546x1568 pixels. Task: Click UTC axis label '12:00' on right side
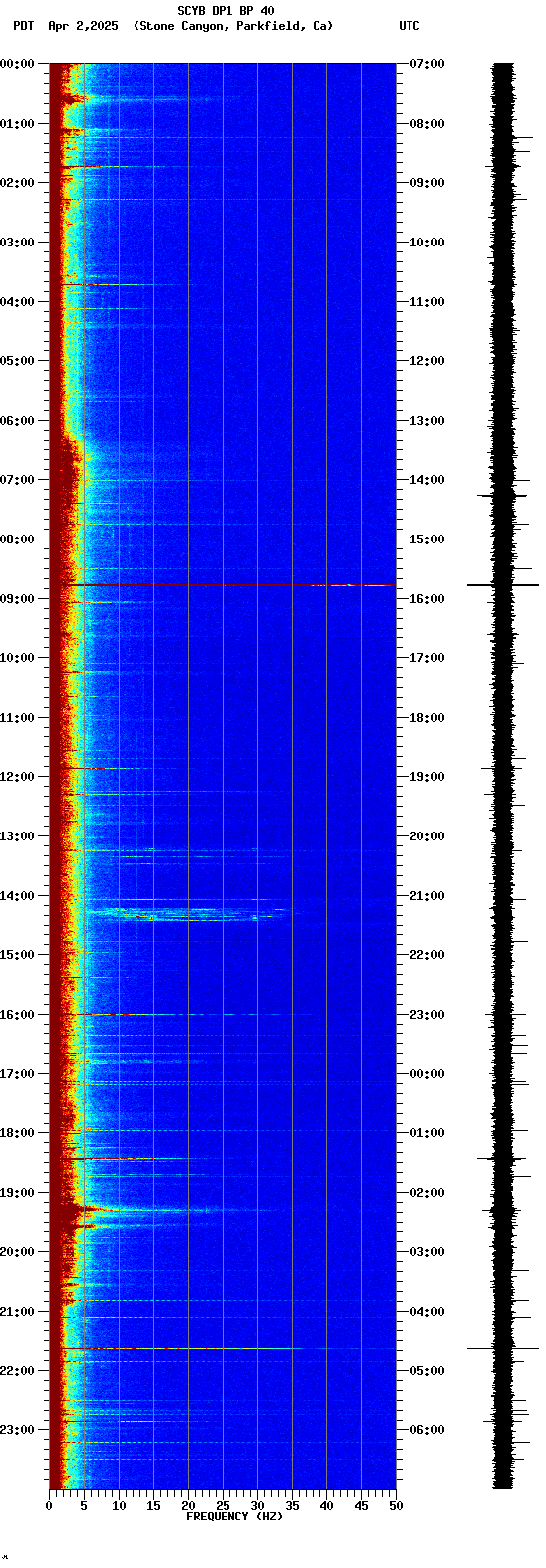pyautogui.click(x=427, y=361)
